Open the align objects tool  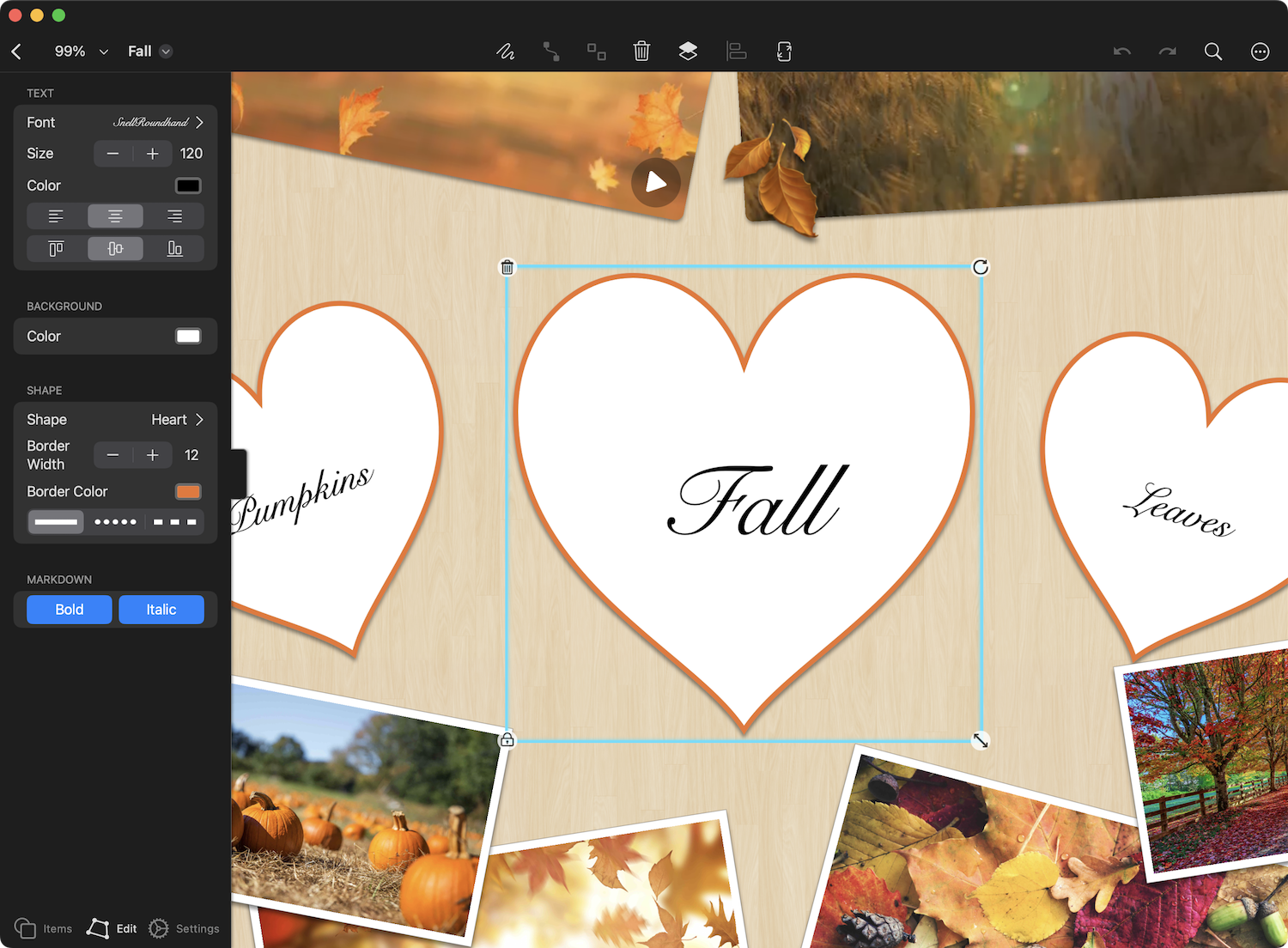[x=736, y=52]
